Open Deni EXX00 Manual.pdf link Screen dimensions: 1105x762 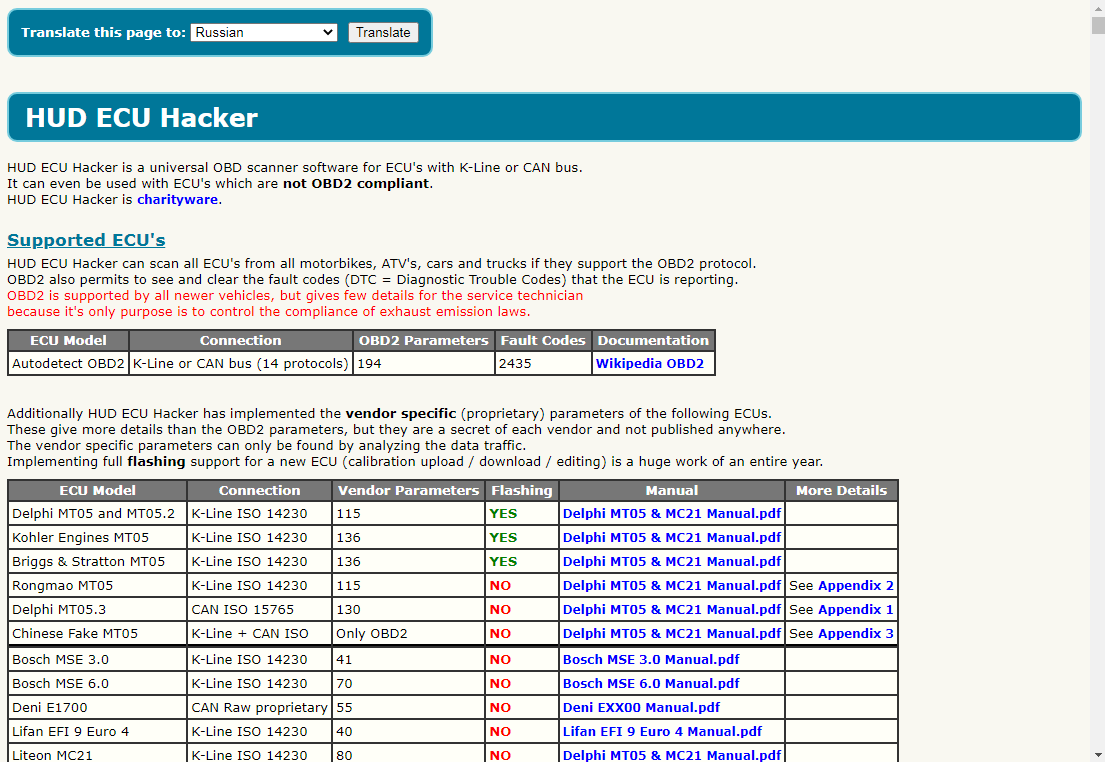(x=641, y=708)
